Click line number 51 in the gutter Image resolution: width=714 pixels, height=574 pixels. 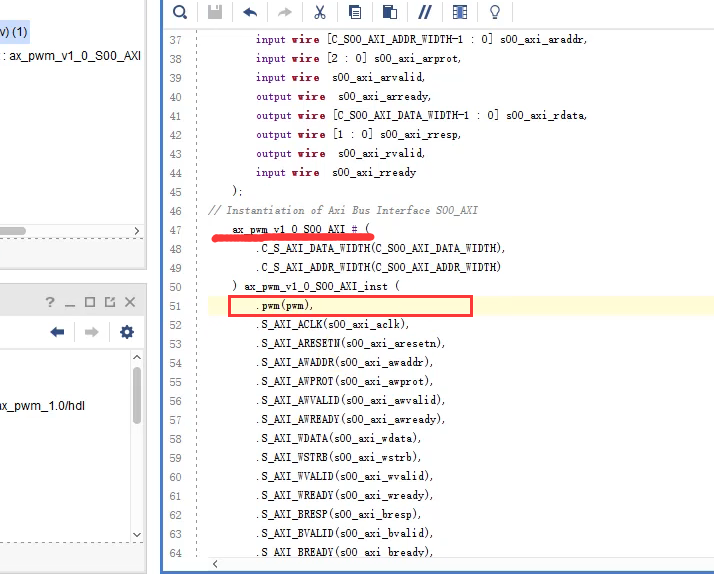coord(175,306)
